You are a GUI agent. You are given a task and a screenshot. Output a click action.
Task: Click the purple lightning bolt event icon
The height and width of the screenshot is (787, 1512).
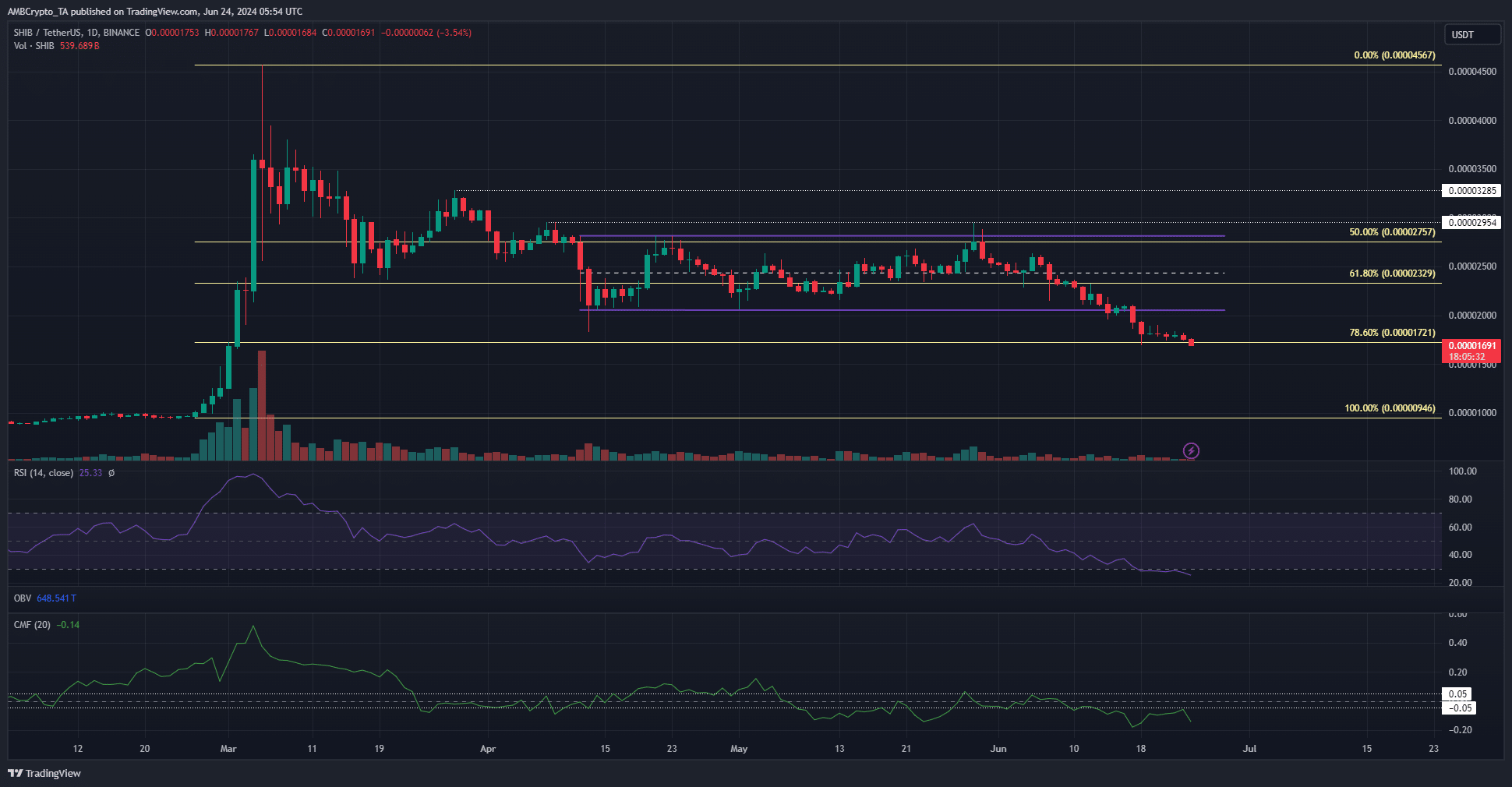(1191, 450)
